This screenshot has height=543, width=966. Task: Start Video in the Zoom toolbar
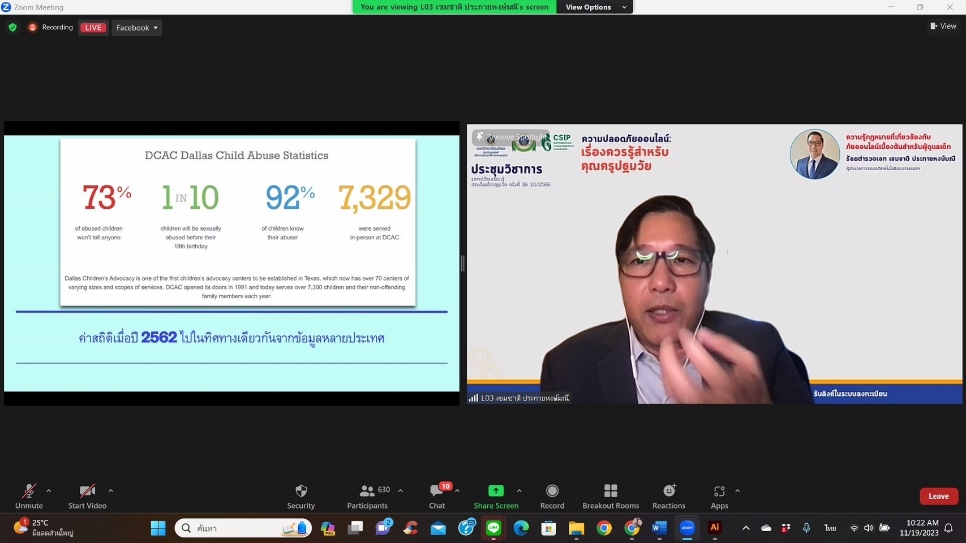click(x=87, y=496)
